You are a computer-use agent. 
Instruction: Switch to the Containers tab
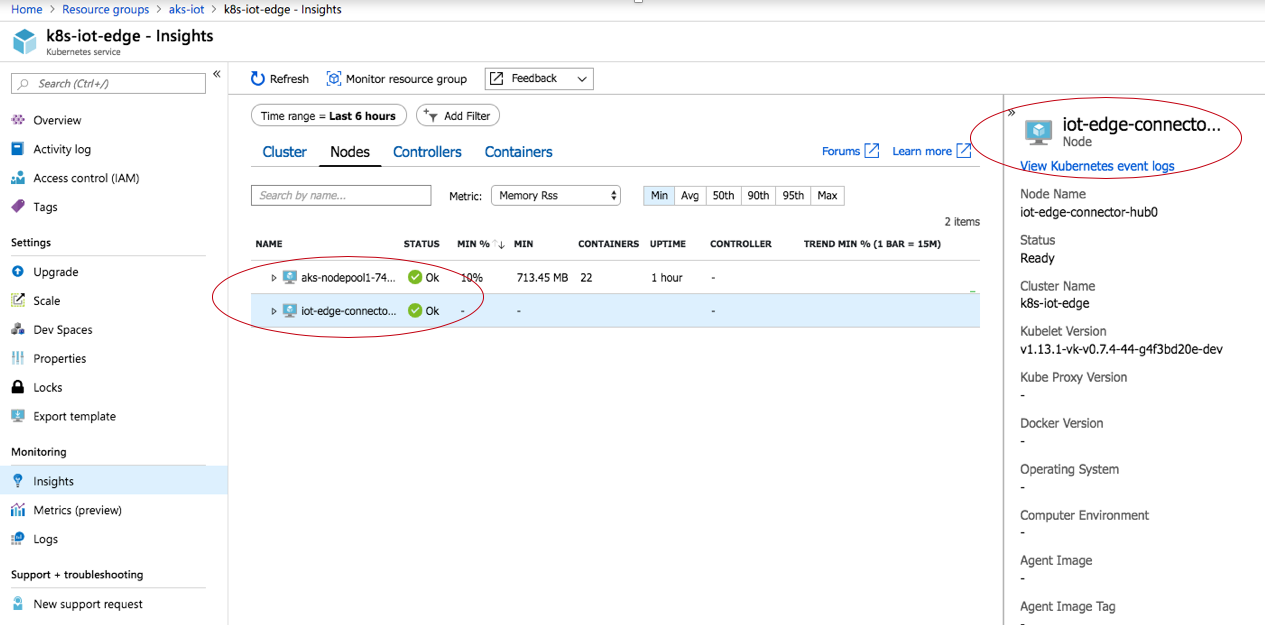[x=518, y=152]
